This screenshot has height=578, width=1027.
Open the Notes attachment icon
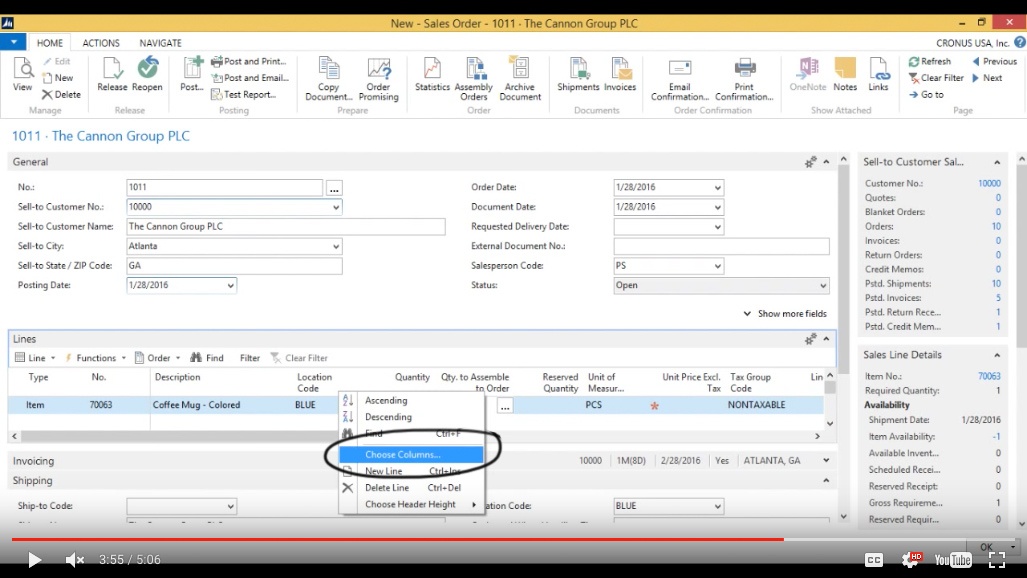click(845, 74)
